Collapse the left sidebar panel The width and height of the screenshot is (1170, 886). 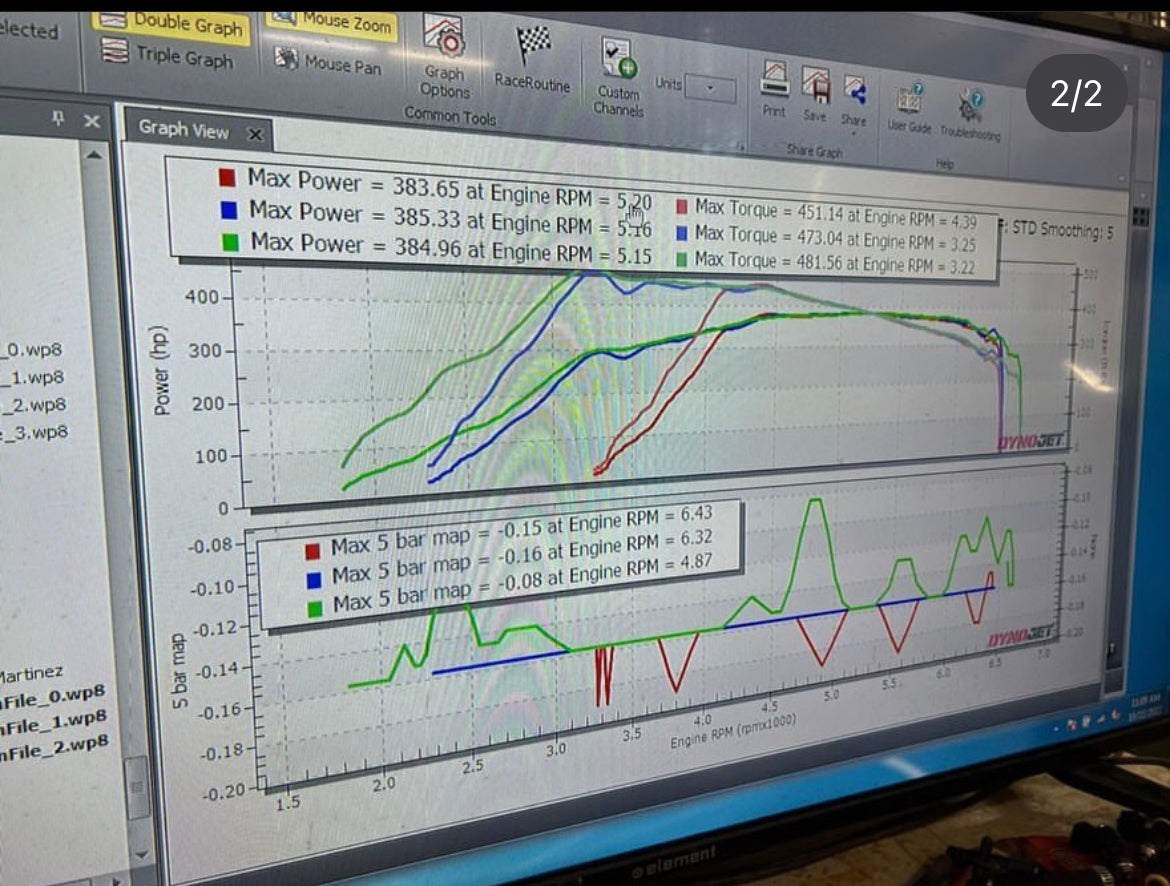point(89,120)
